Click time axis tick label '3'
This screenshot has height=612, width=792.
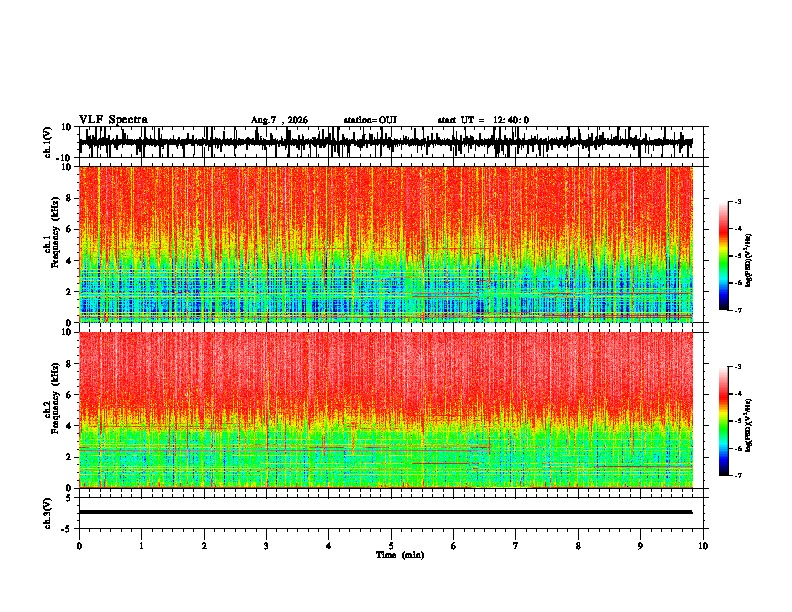266,546
